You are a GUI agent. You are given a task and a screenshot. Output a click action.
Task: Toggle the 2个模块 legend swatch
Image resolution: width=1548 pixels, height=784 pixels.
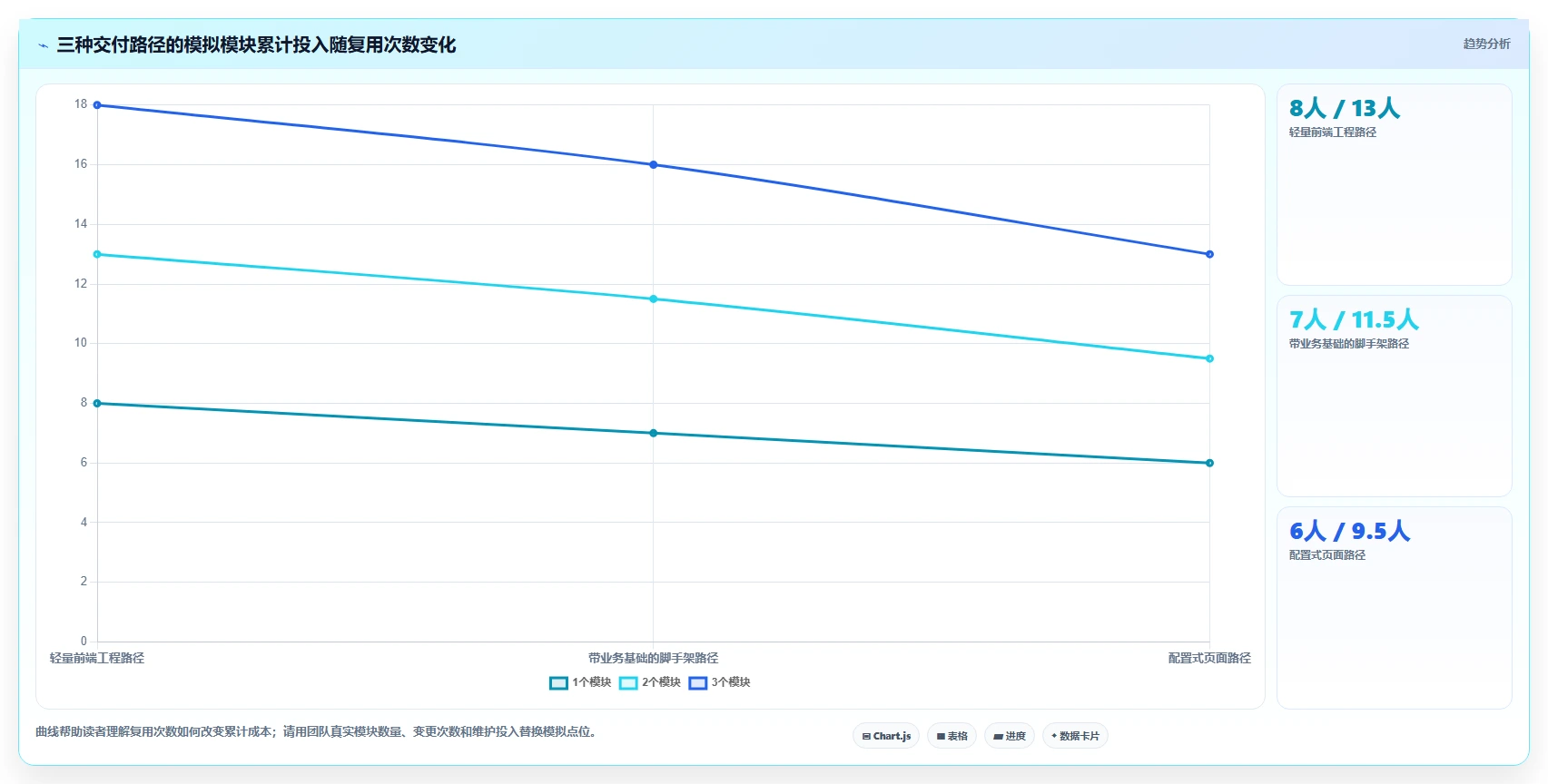click(628, 683)
